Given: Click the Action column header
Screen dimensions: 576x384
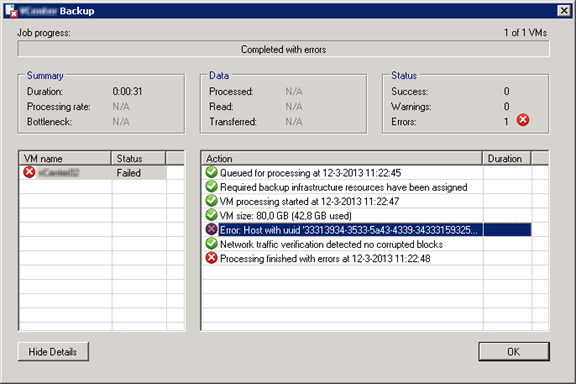Looking at the screenshot, I should [x=342, y=158].
